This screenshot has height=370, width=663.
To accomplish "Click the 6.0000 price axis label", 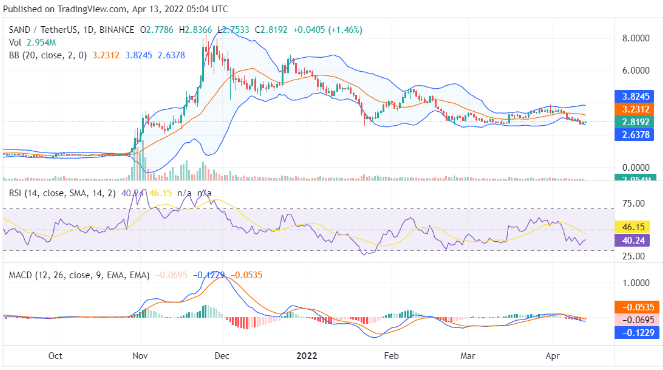I will 636,71.
